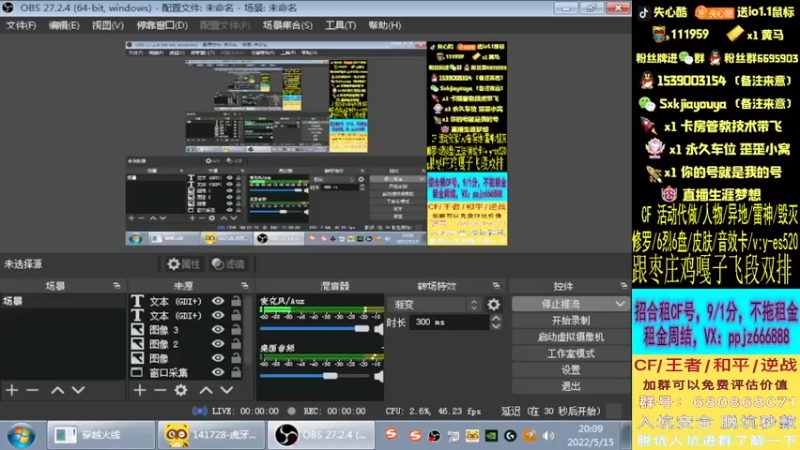Select the 场景 item in scenes list
The image size is (800, 450).
[63, 301]
